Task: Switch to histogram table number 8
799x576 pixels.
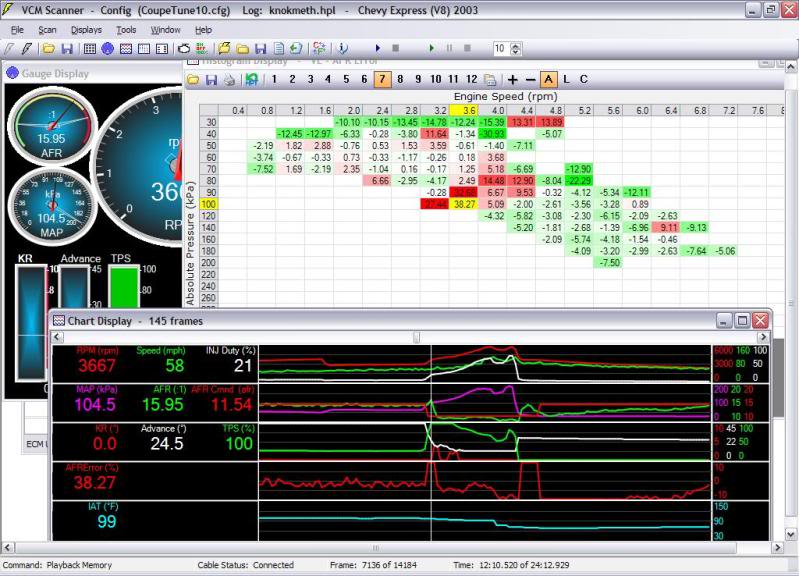Action: [400, 79]
